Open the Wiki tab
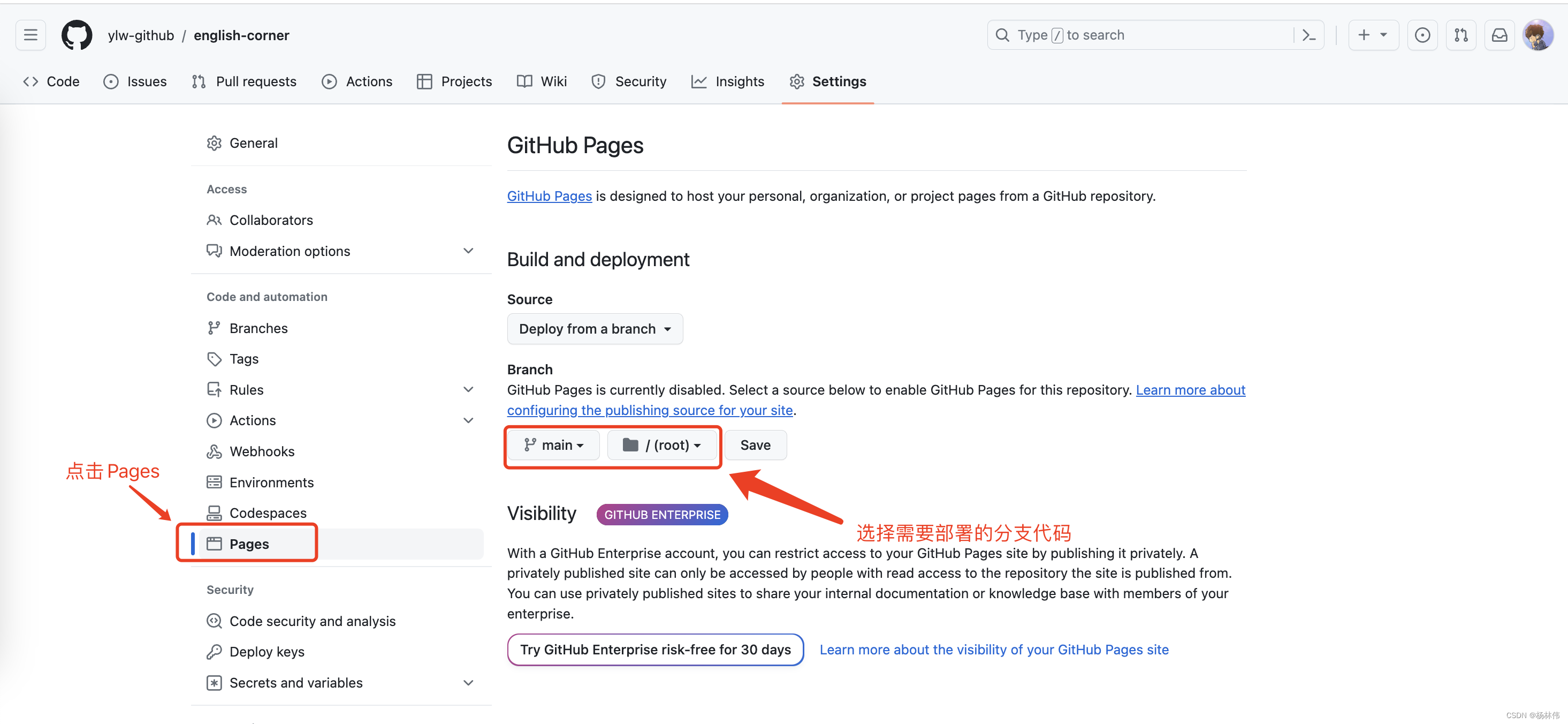This screenshot has width=1568, height=724. point(542,81)
